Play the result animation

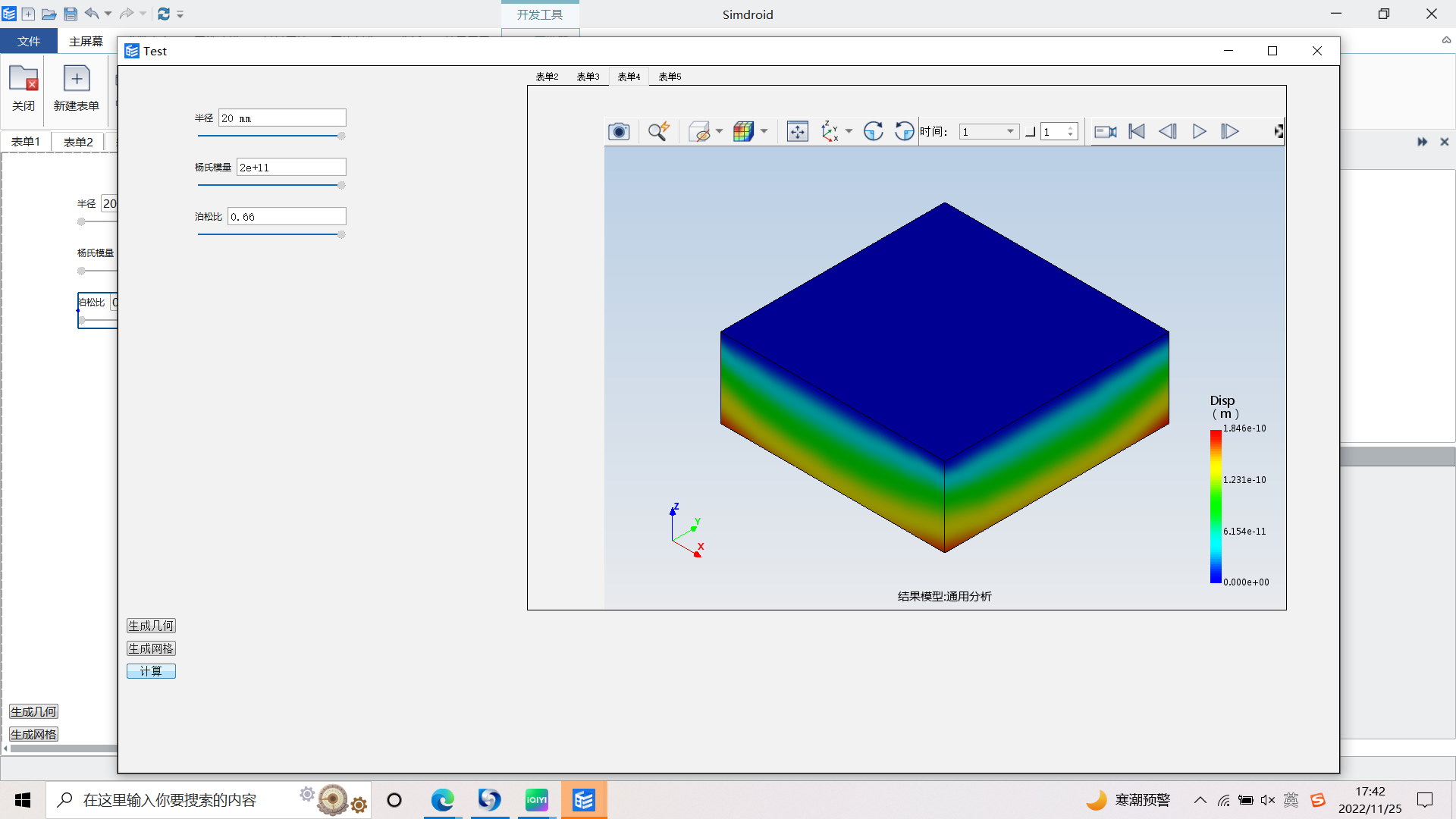coord(1199,132)
